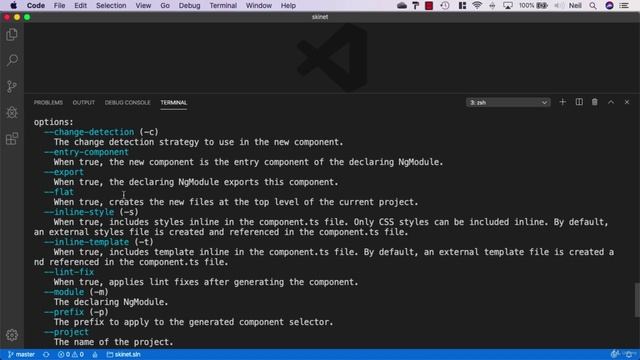Click the terminal scrollbar thumb

[x=637, y=300]
